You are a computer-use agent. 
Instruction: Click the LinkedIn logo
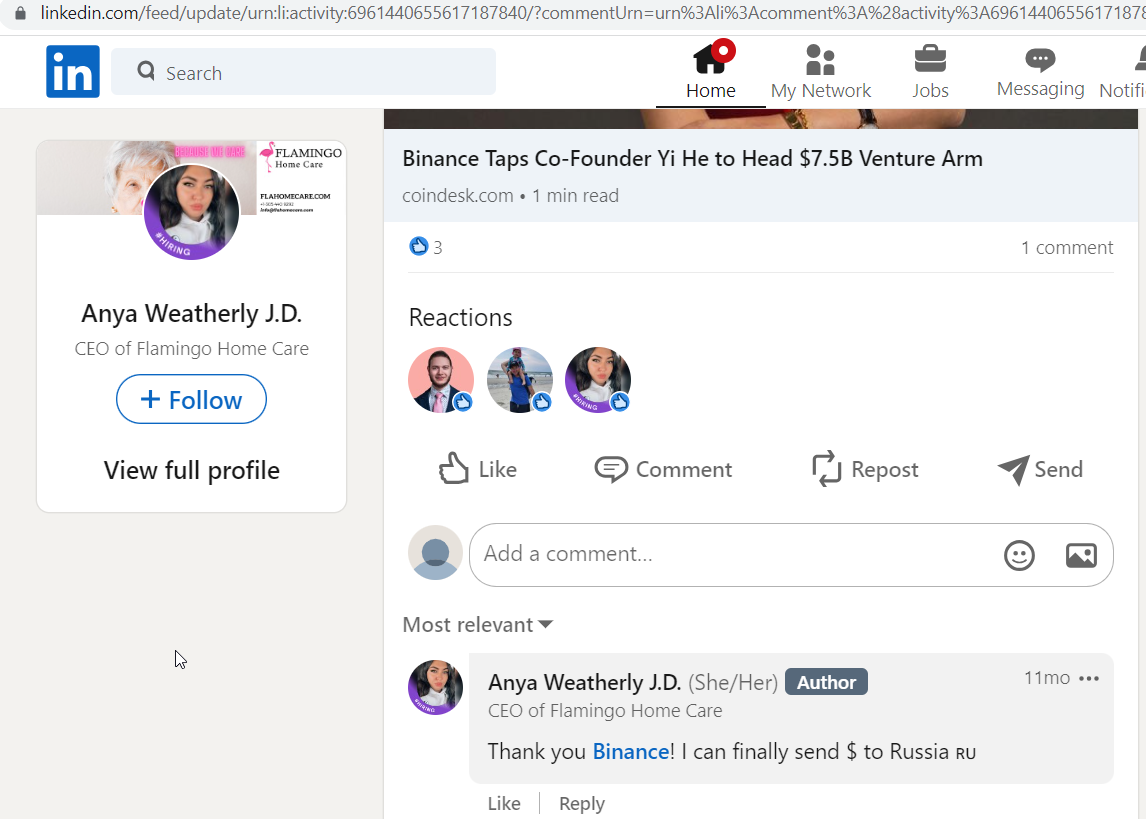tap(72, 72)
